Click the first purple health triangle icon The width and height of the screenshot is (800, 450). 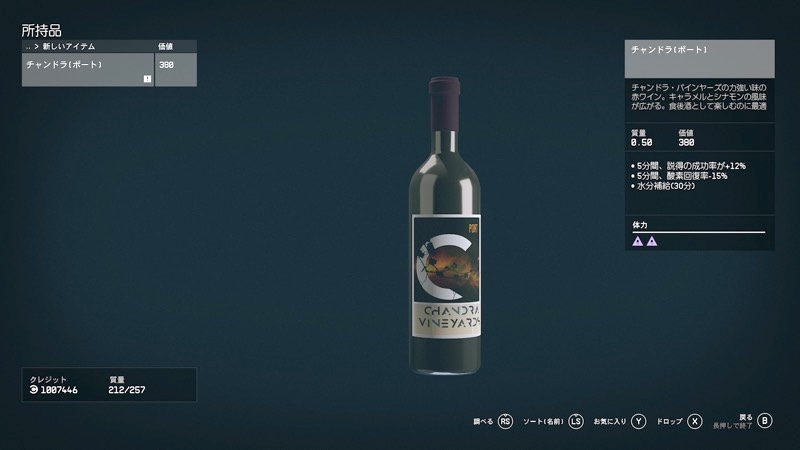click(x=638, y=241)
